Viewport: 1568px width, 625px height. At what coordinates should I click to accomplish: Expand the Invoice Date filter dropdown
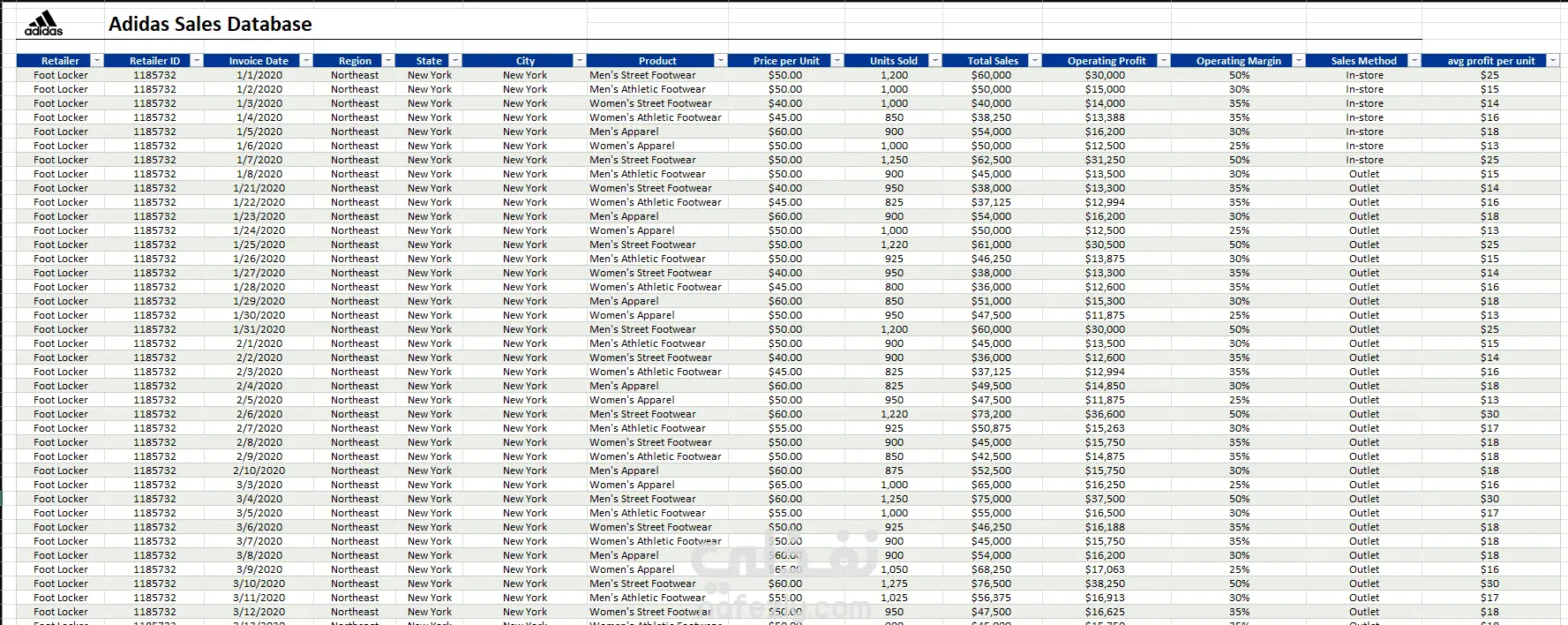coord(306,61)
